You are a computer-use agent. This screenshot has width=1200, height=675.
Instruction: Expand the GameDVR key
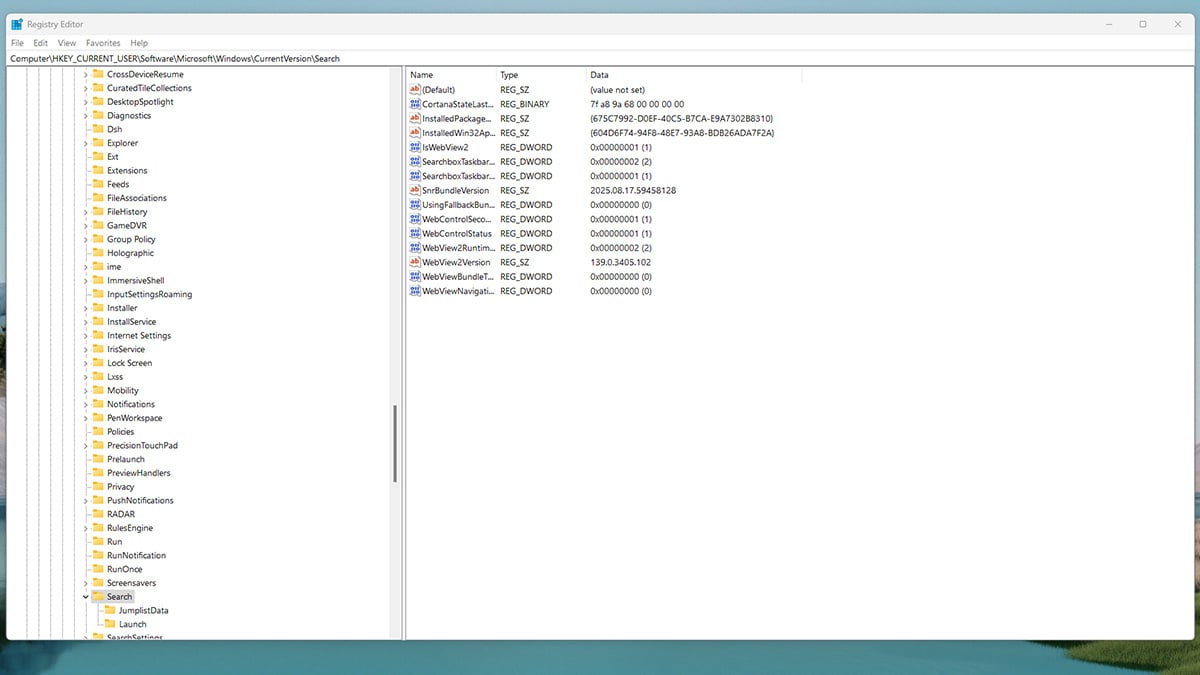coord(86,226)
